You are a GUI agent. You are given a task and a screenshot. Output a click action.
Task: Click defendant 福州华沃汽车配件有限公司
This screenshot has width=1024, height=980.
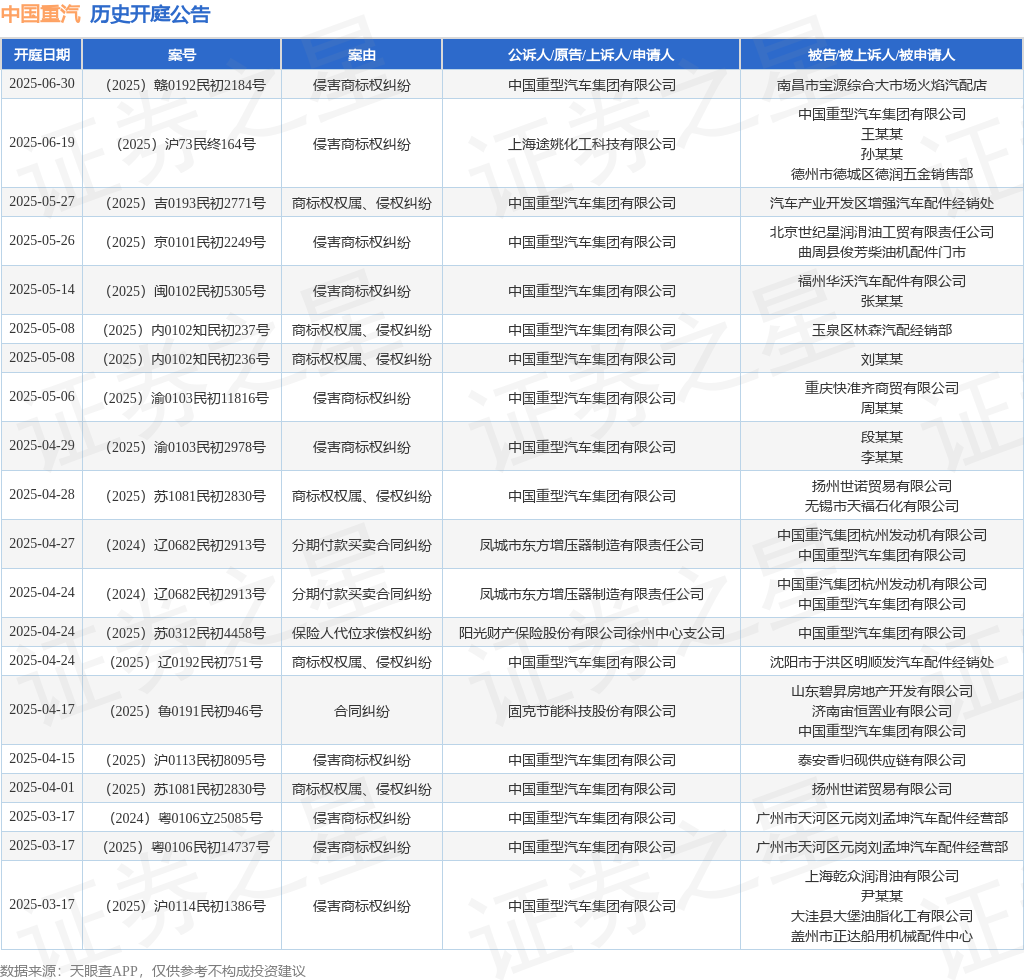pyautogui.click(x=882, y=281)
